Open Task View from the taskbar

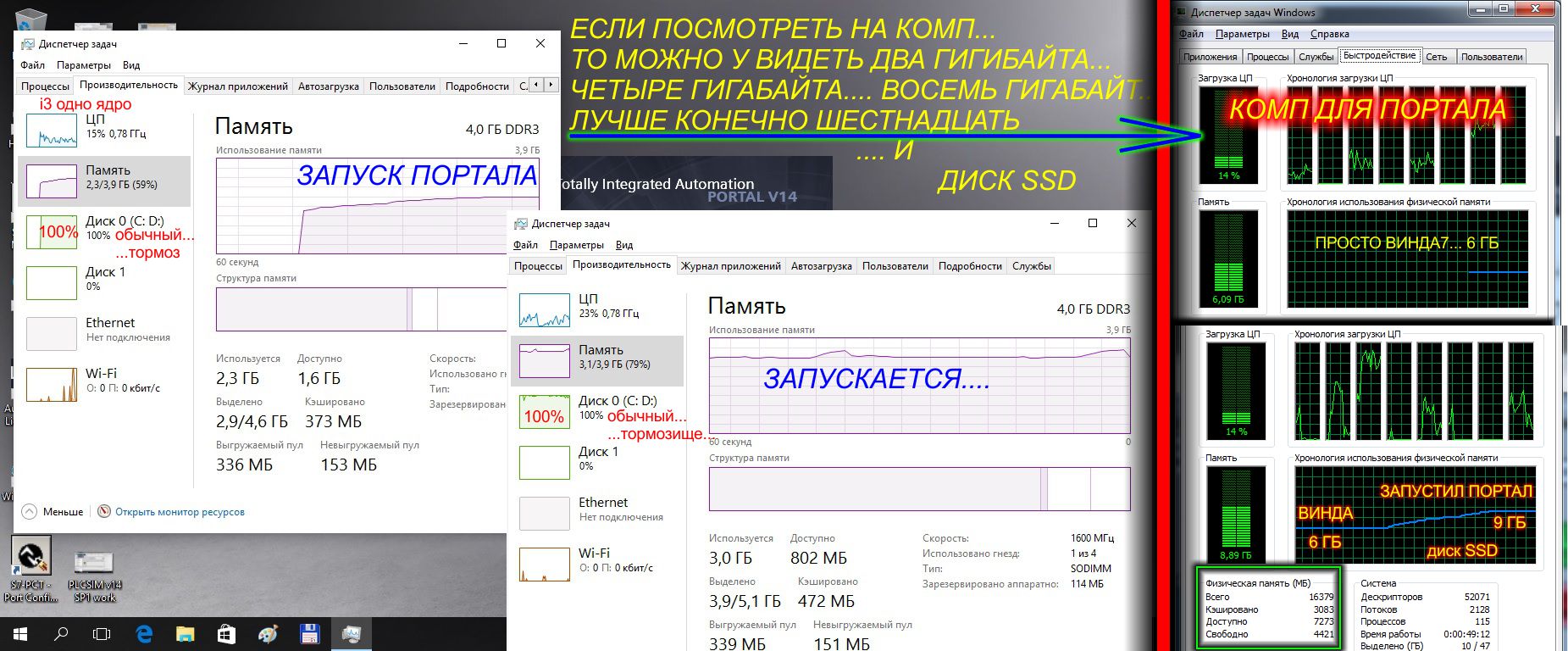tap(102, 633)
